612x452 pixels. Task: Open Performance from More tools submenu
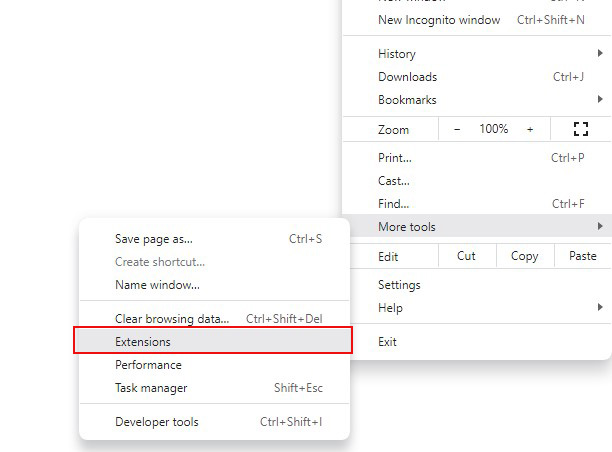pos(214,365)
